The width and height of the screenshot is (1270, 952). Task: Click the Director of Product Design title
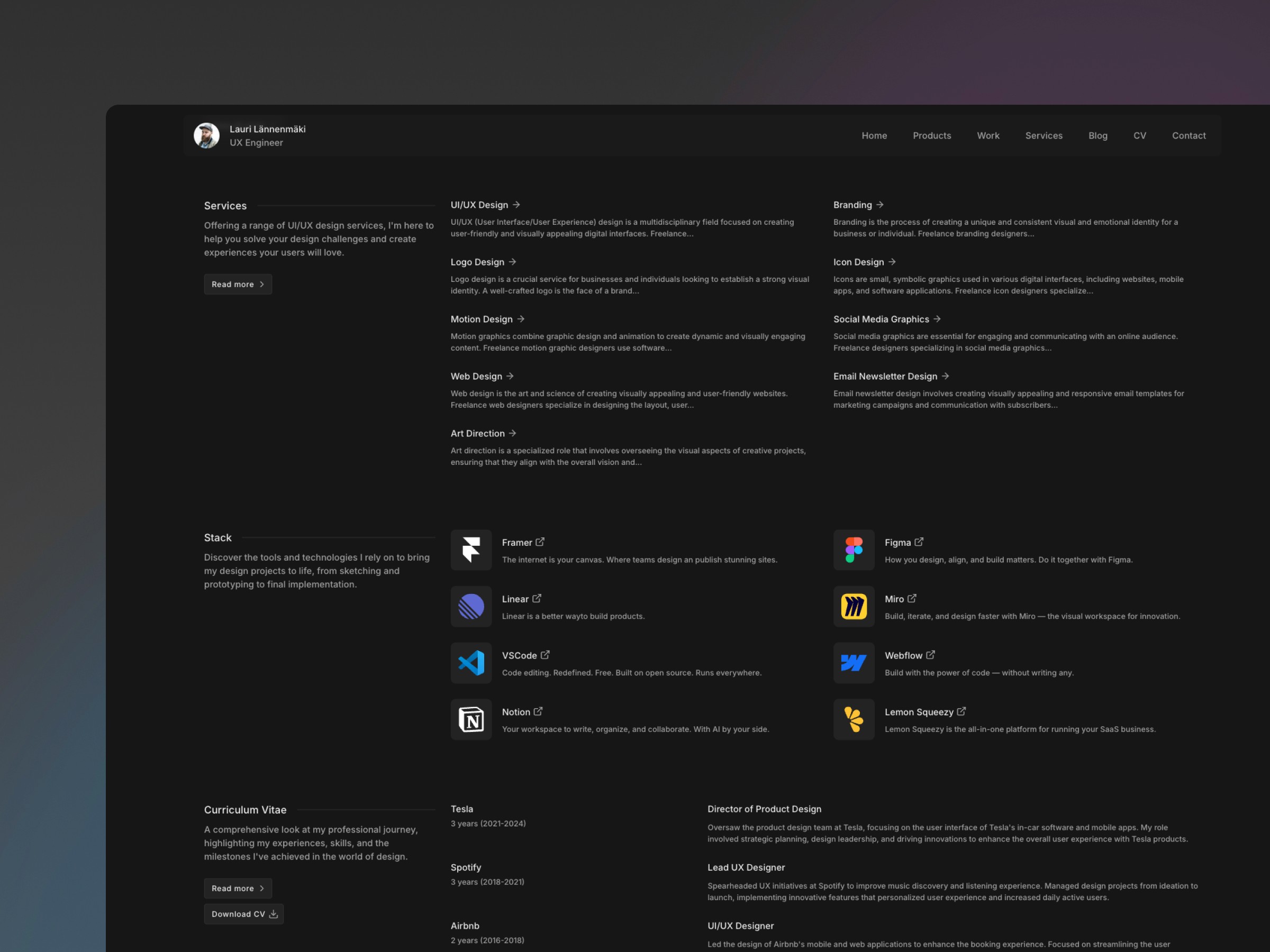[x=764, y=809]
